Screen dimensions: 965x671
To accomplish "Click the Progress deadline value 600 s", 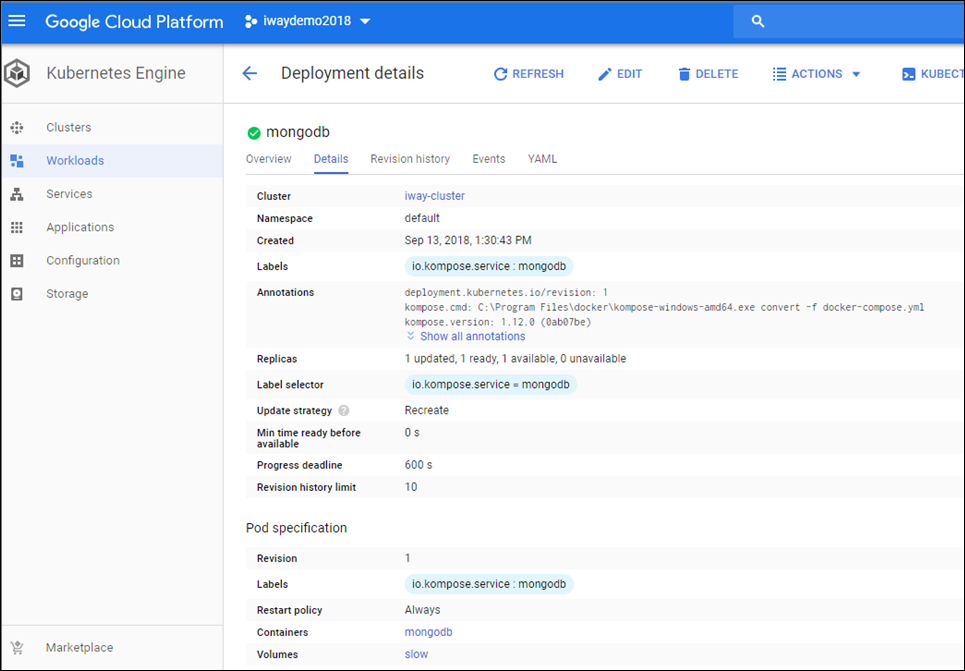I will (x=418, y=465).
